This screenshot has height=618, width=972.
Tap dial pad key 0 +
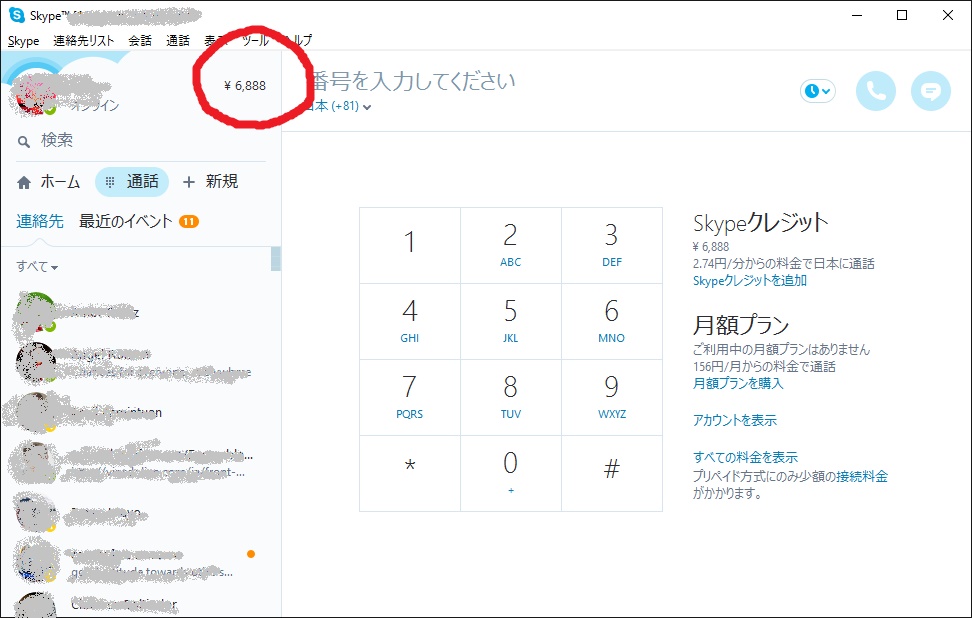click(511, 474)
